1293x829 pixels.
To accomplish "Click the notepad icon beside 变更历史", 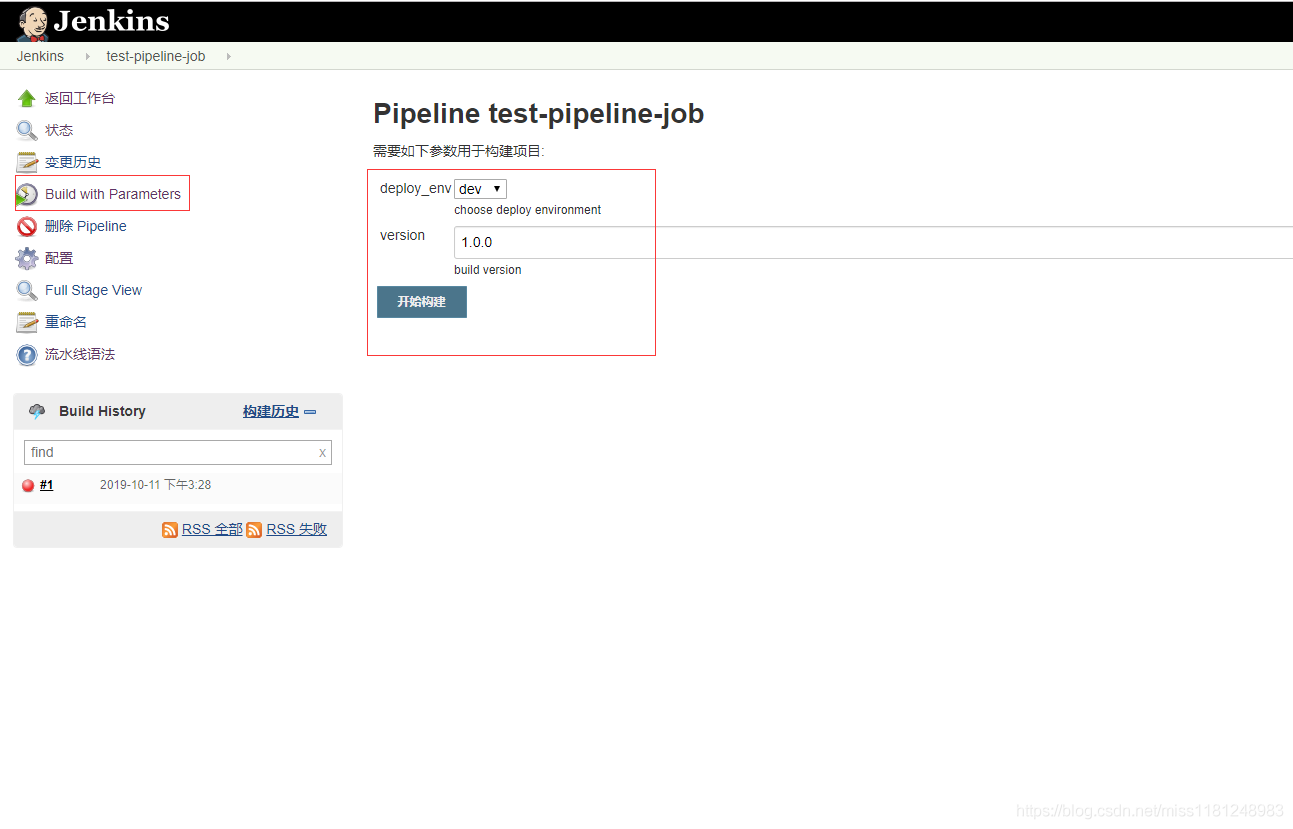I will 27,162.
